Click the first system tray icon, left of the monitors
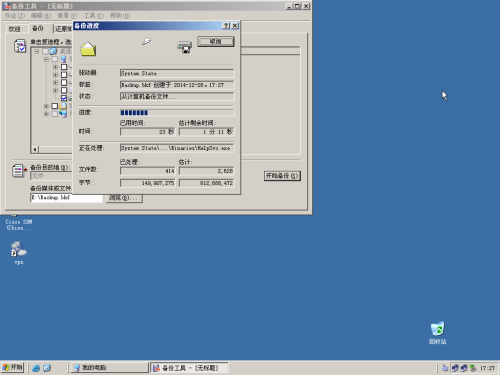Image resolution: width=500 pixels, height=375 pixels. click(445, 368)
